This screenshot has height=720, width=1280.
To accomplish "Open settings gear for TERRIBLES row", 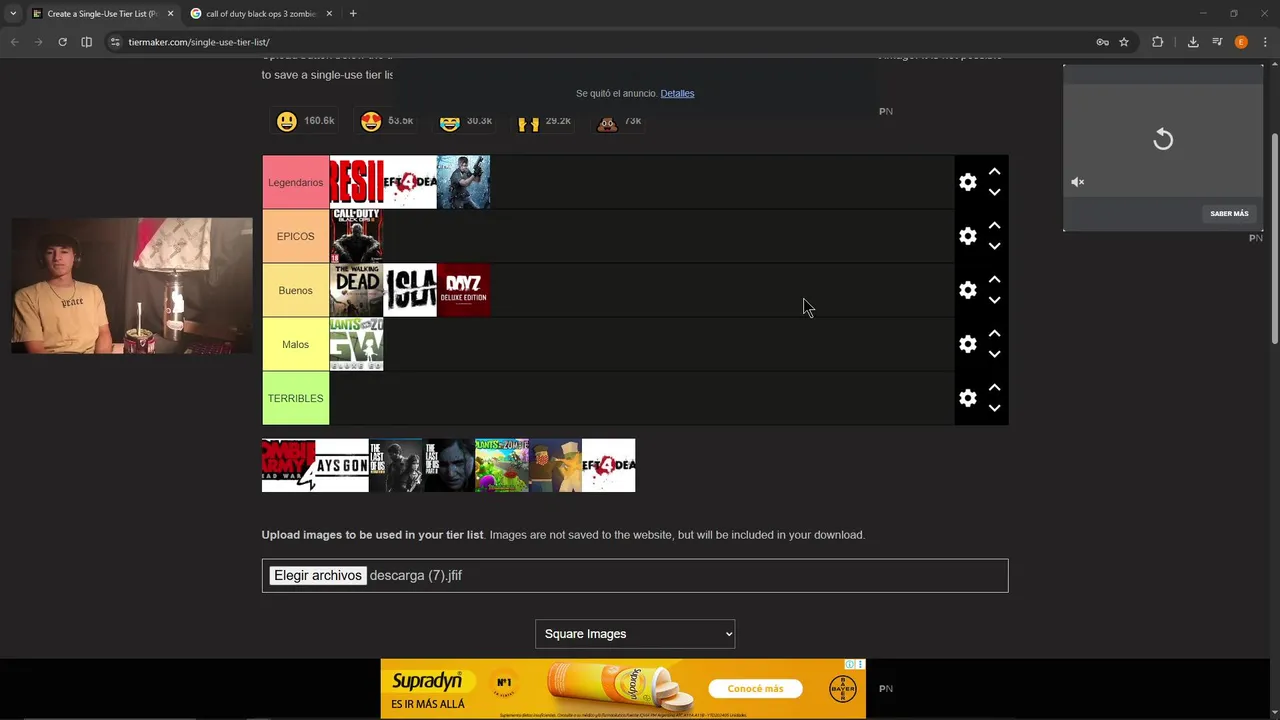I will (967, 398).
